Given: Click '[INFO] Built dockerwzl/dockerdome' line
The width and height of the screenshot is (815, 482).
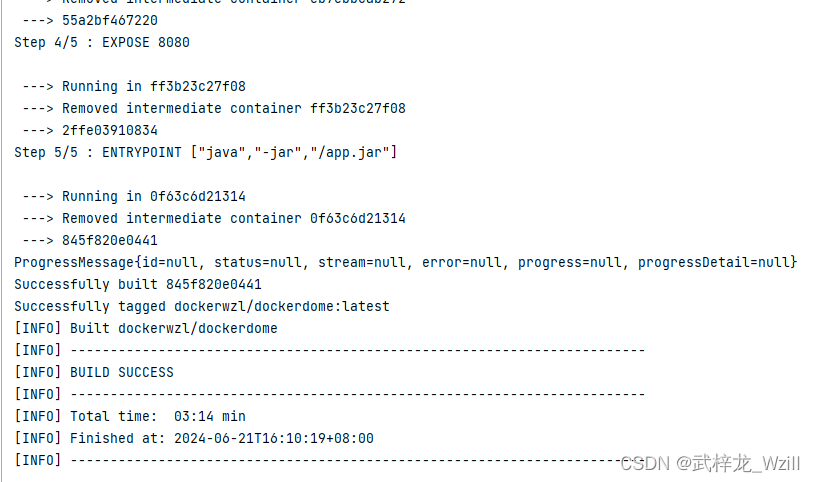Looking at the screenshot, I should click(x=146, y=329).
